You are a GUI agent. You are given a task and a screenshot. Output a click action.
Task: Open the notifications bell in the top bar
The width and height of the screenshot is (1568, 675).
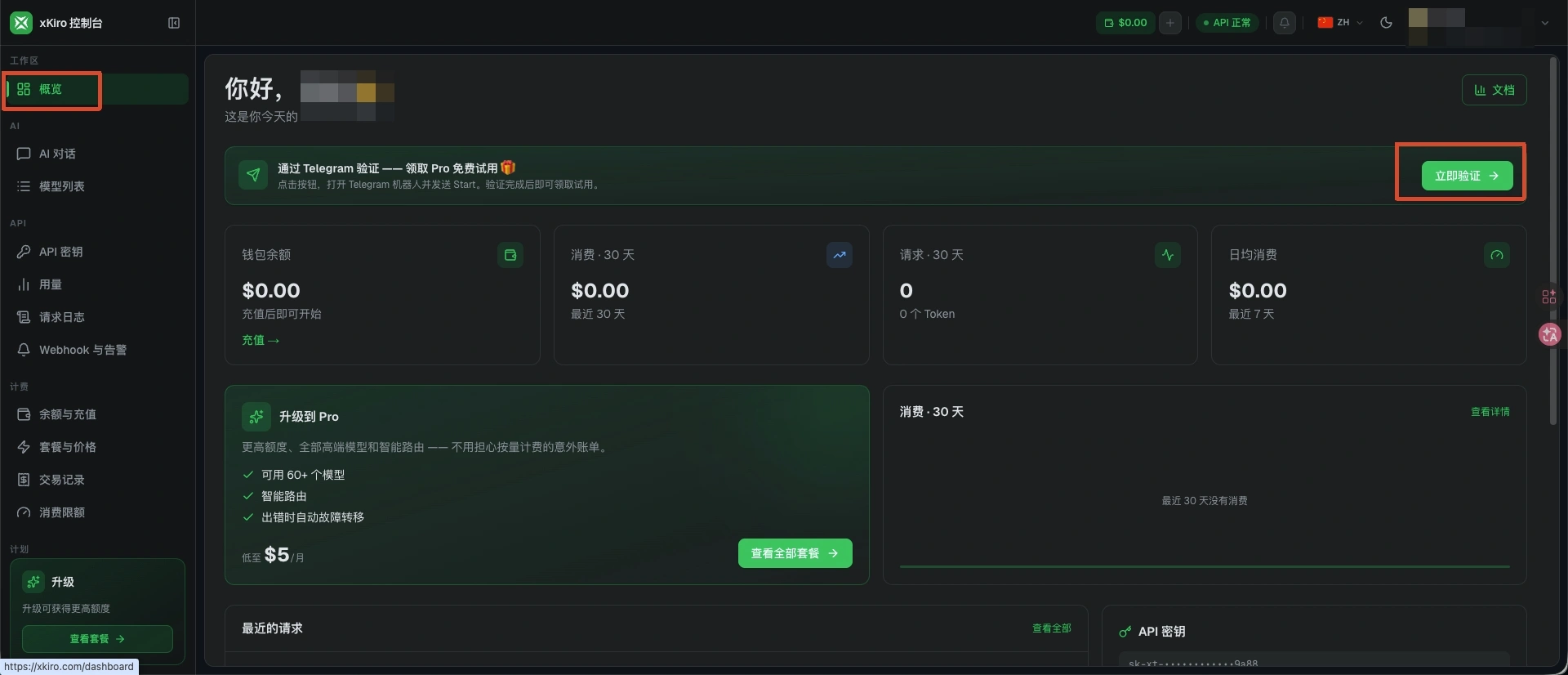tap(1285, 23)
